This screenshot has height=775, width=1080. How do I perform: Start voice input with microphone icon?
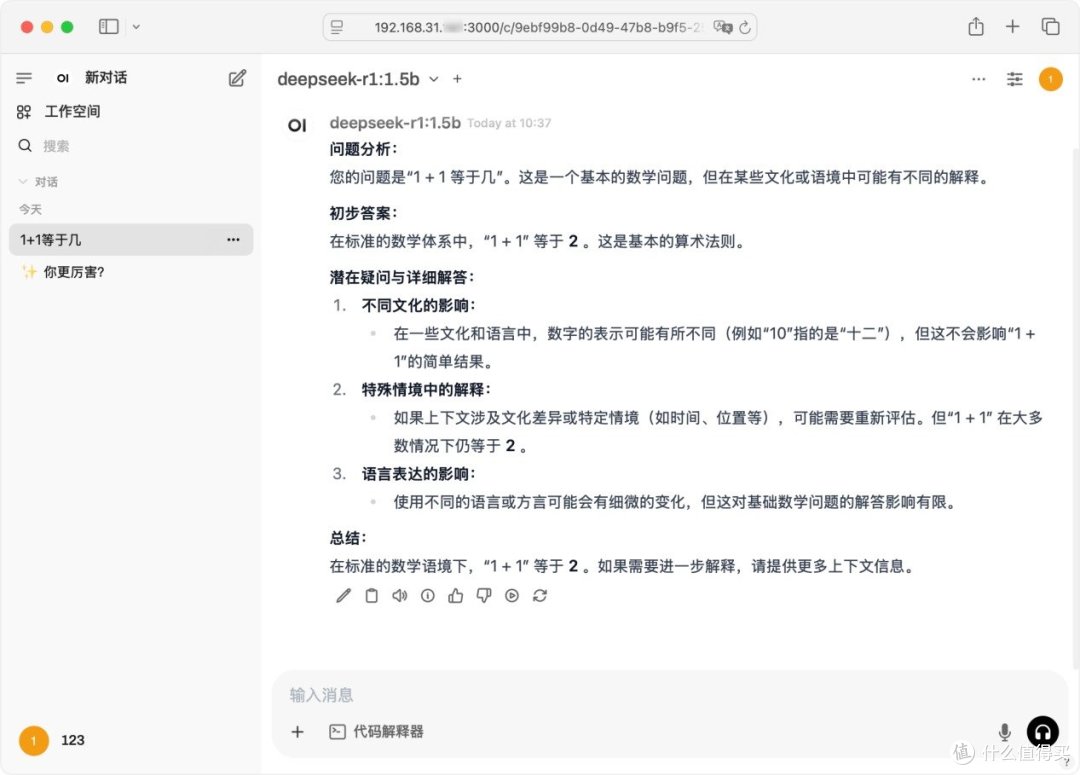click(1005, 732)
